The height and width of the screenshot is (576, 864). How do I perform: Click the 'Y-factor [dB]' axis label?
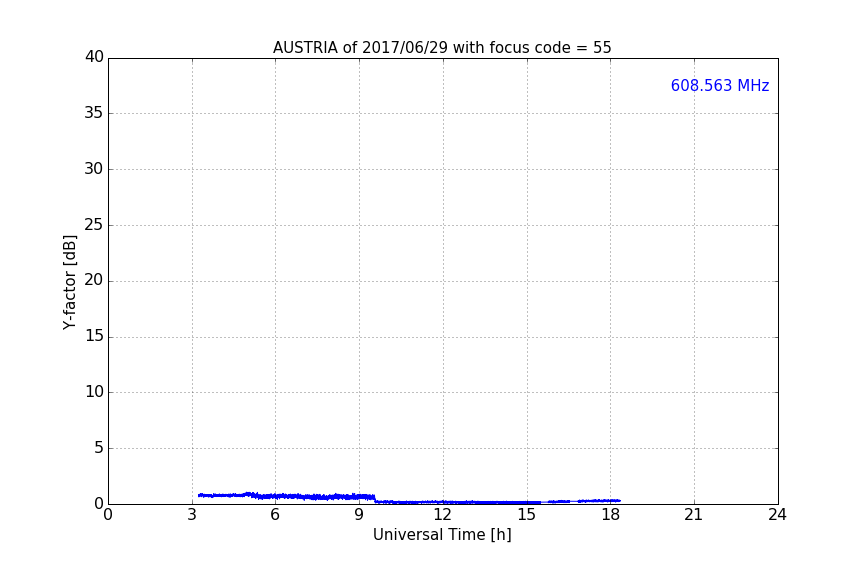pyautogui.click(x=69, y=282)
